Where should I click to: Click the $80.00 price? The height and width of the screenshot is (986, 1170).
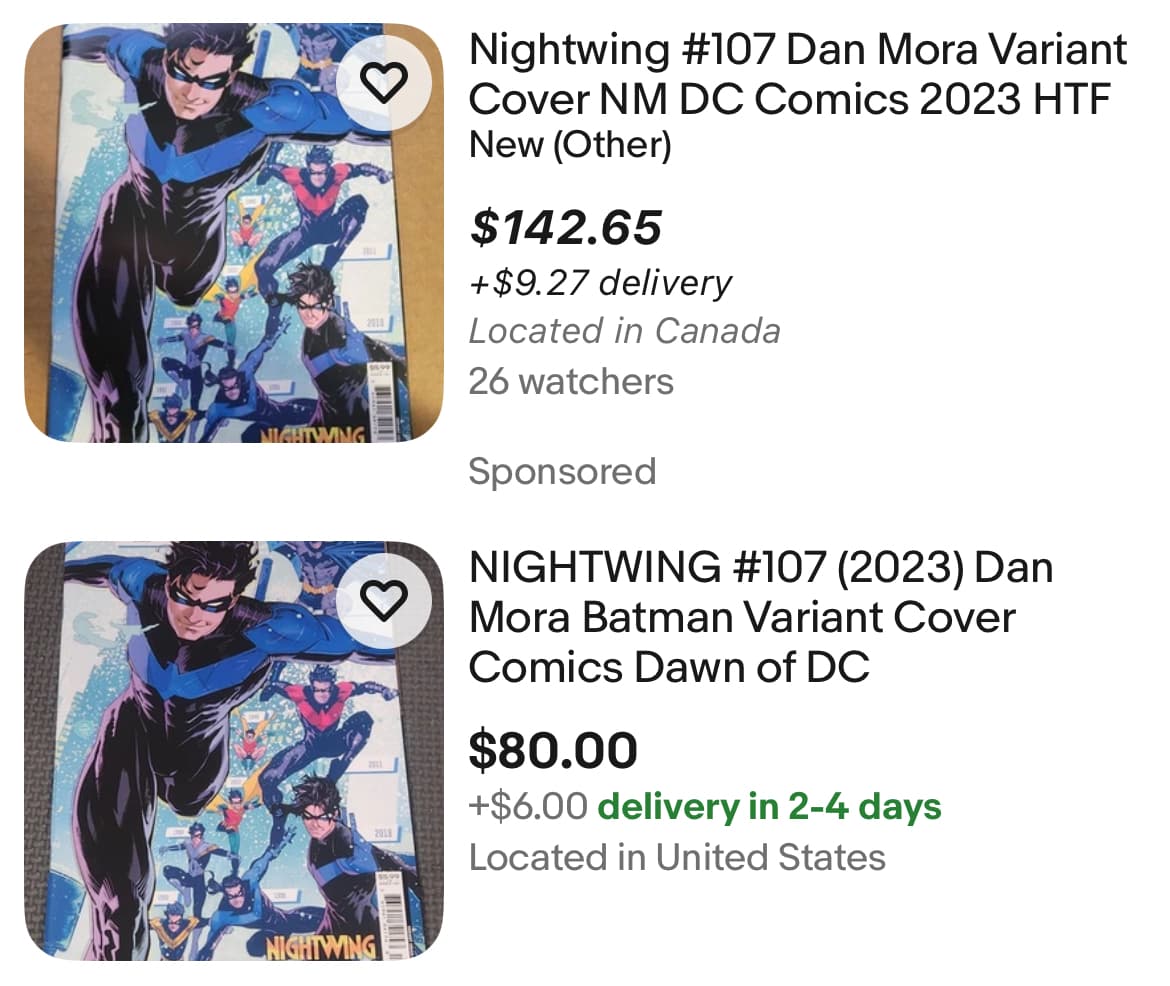552,750
